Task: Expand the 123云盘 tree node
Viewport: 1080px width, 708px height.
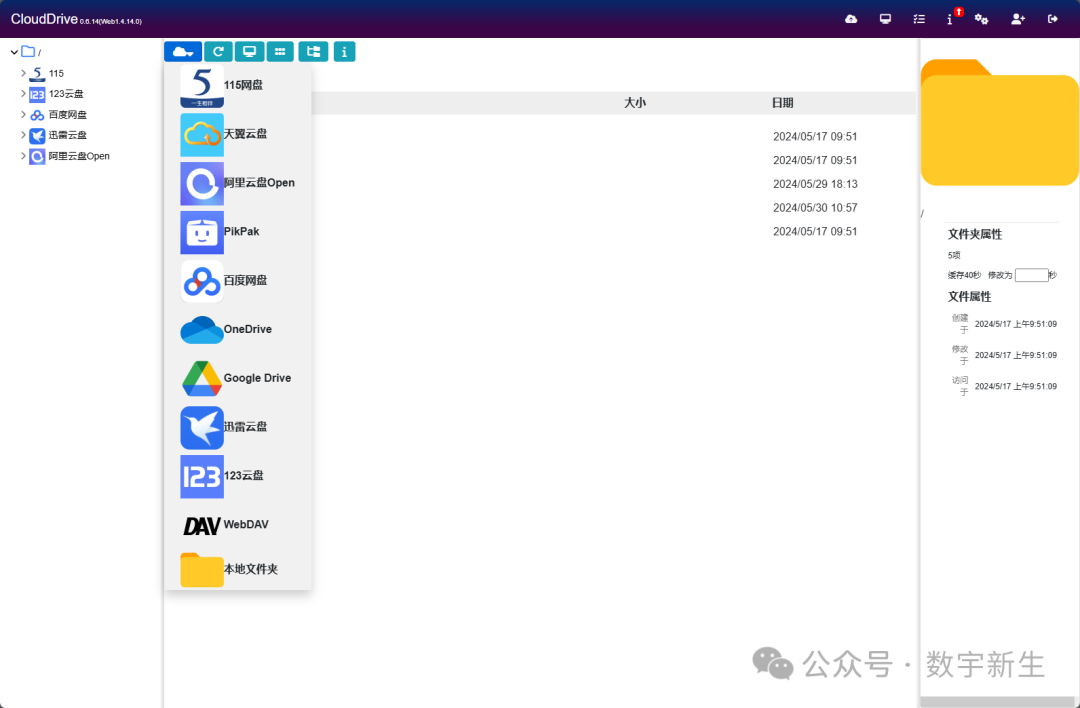Action: (23, 94)
